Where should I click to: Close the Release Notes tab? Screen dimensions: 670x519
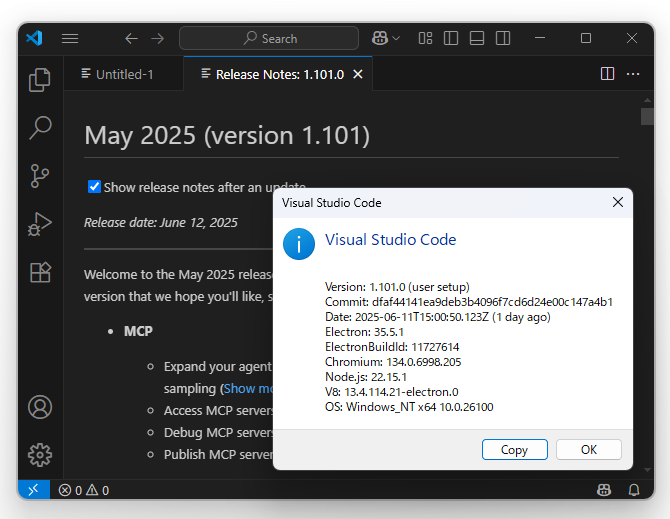(x=358, y=74)
